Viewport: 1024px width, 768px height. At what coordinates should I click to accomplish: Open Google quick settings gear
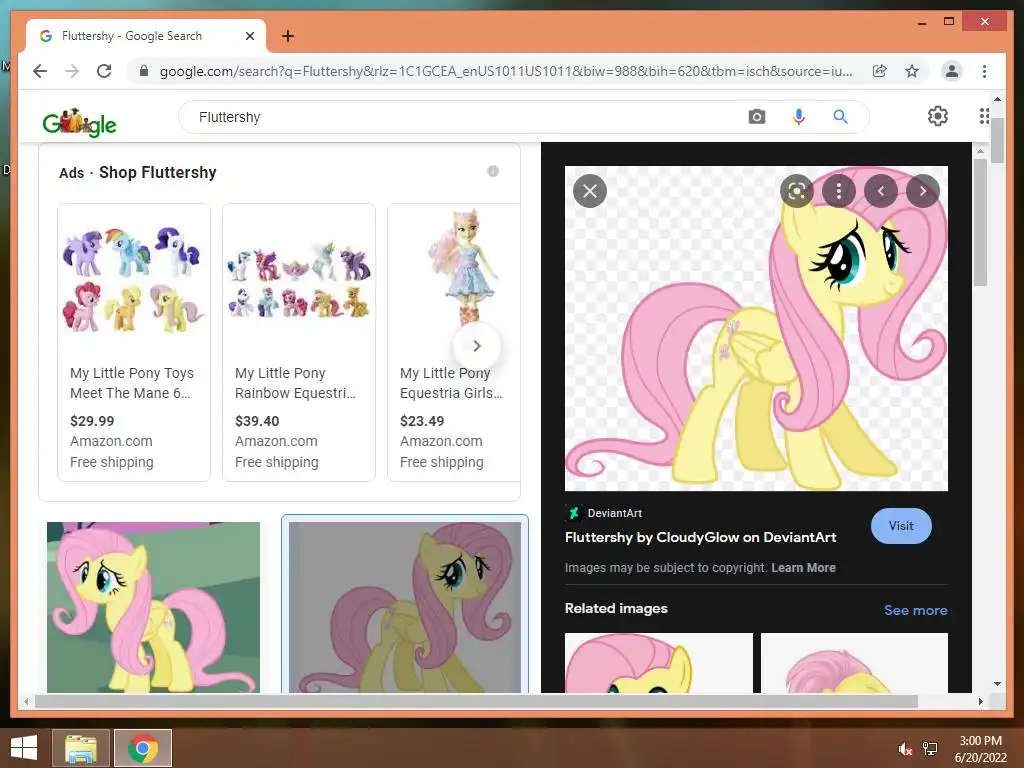click(938, 116)
